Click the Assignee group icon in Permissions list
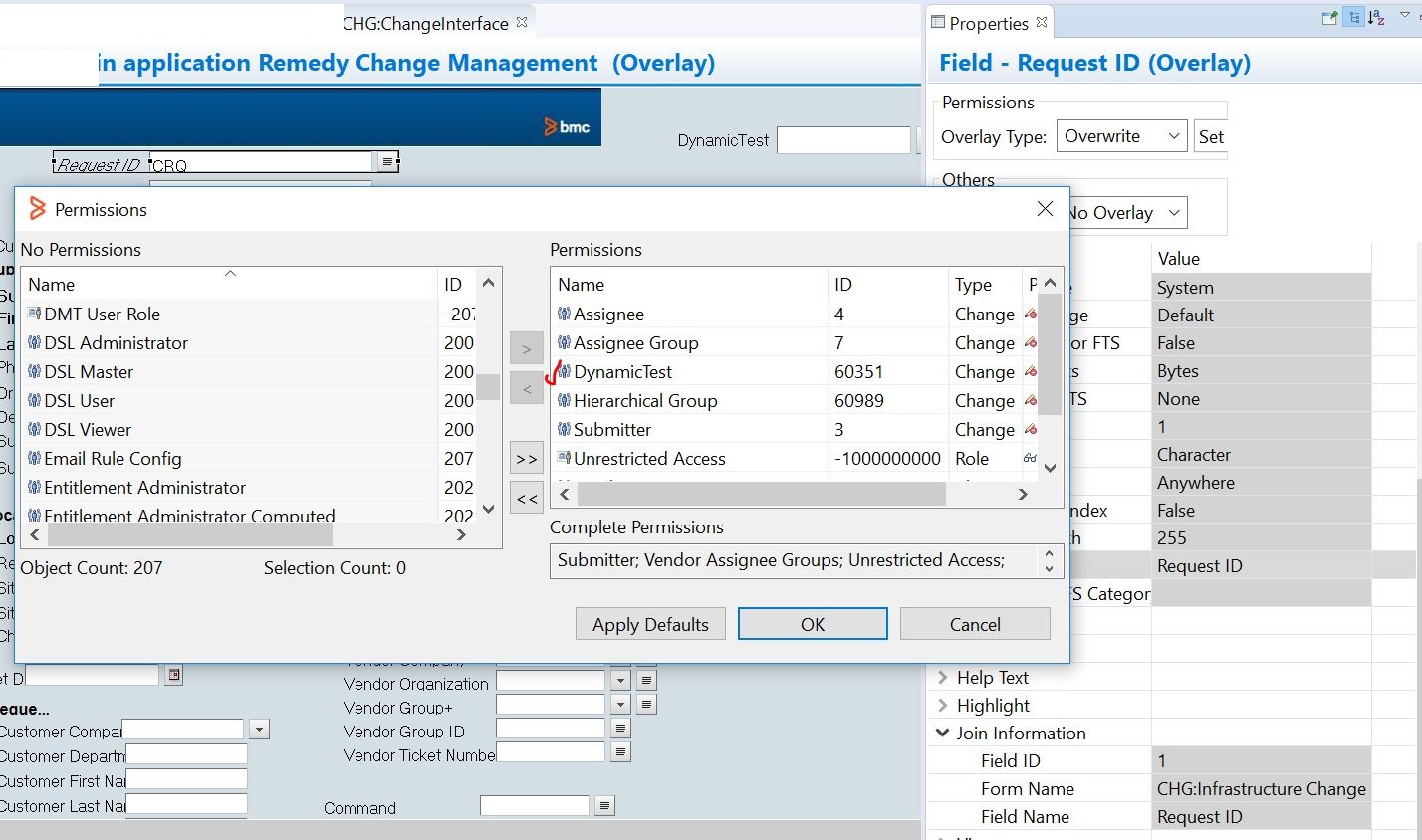Image resolution: width=1422 pixels, height=840 pixels. click(x=565, y=314)
